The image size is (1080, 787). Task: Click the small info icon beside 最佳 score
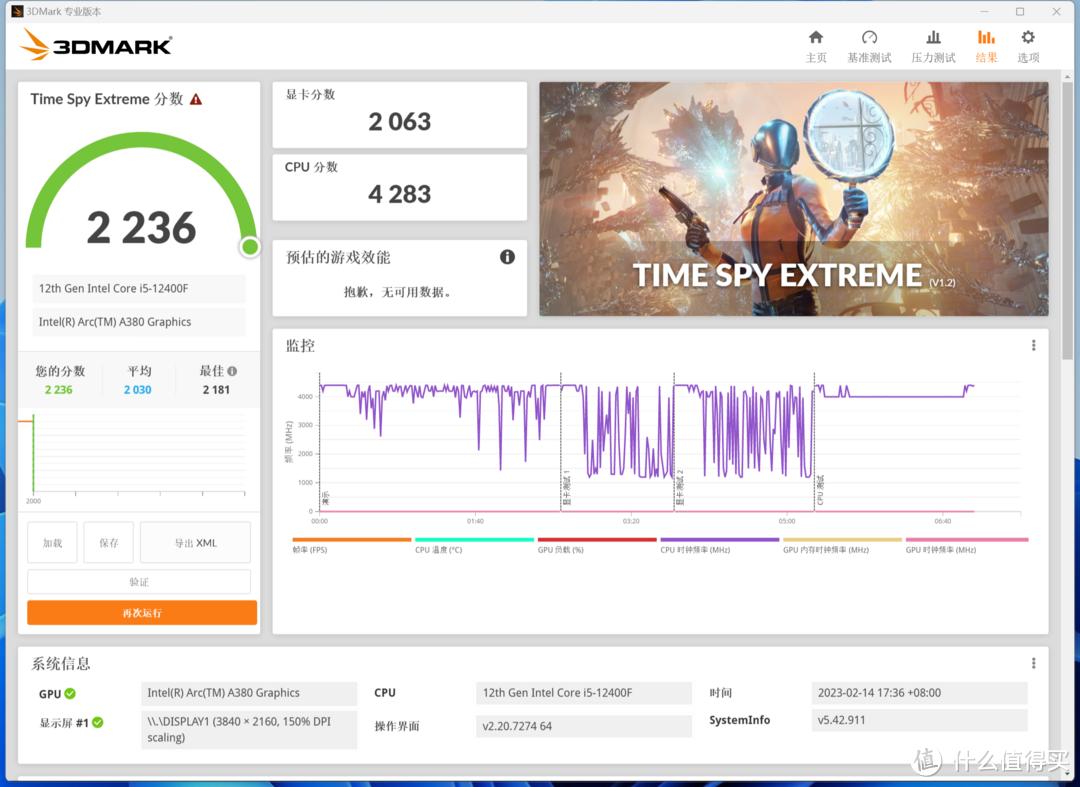tap(231, 370)
